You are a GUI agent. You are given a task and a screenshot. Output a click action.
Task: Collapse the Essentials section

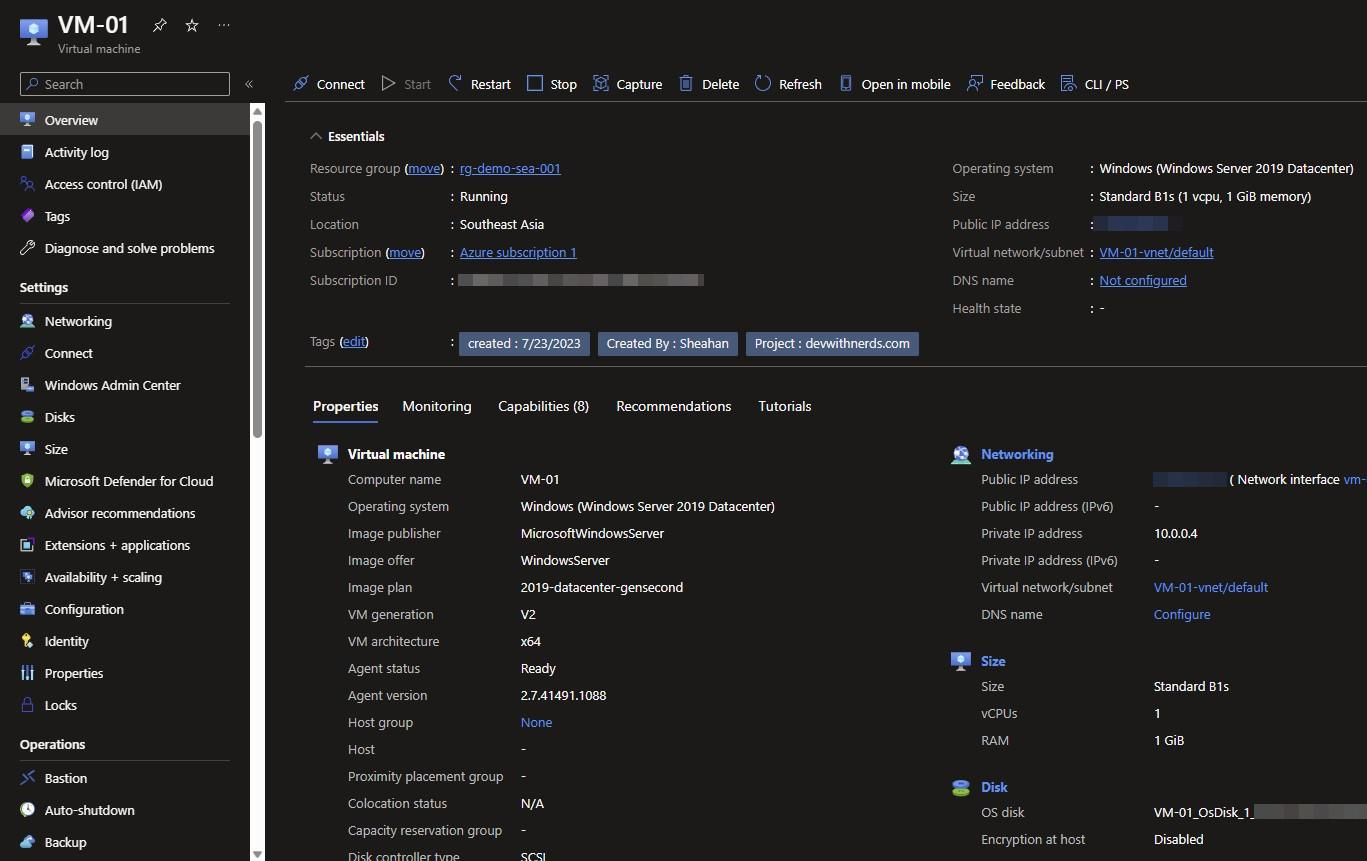click(x=316, y=135)
